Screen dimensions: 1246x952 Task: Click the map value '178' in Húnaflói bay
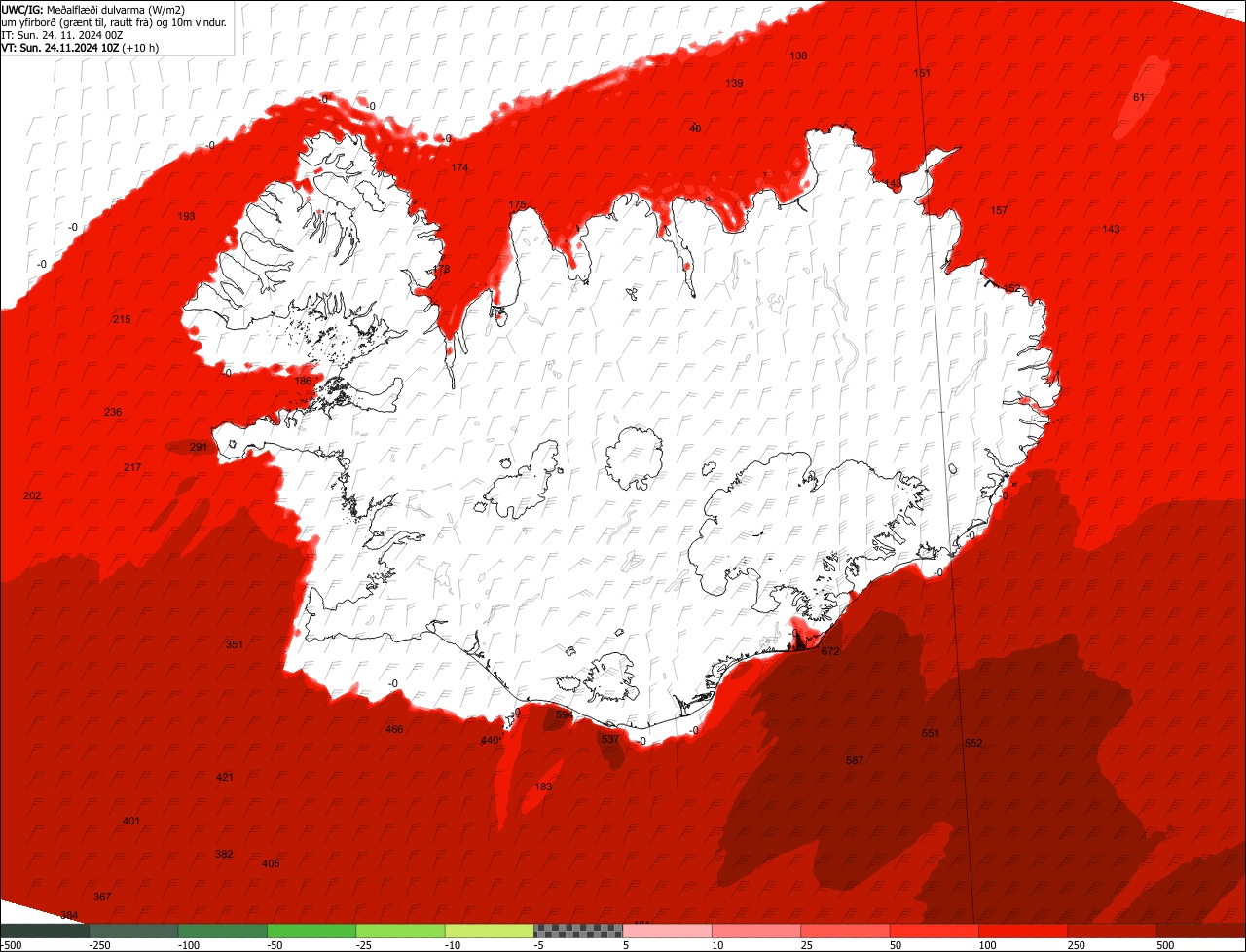[x=442, y=269]
